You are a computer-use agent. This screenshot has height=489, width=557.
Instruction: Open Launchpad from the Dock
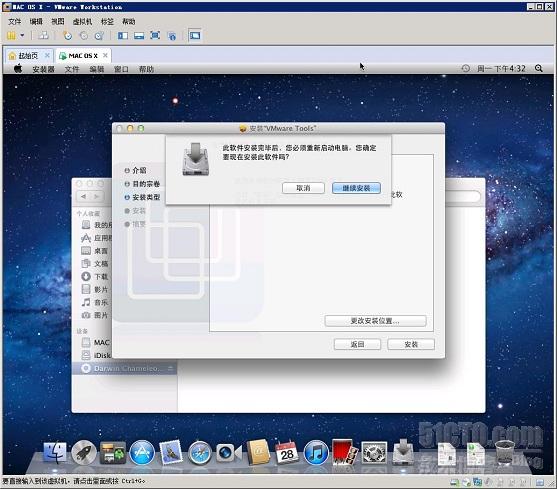[84, 452]
